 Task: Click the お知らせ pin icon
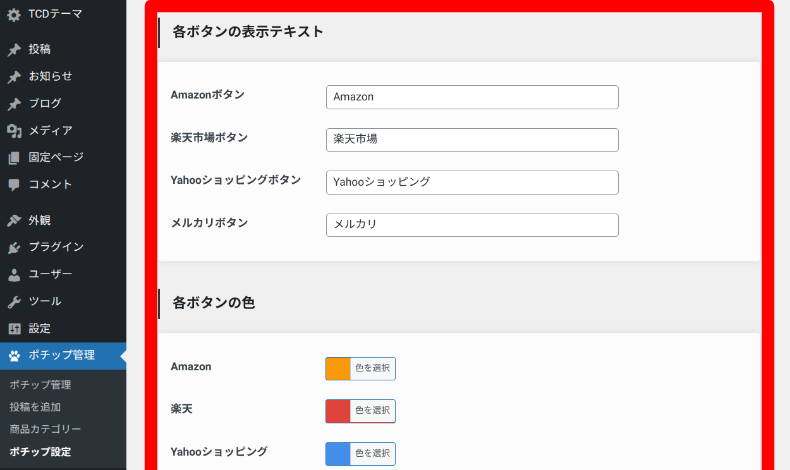tap(14, 77)
